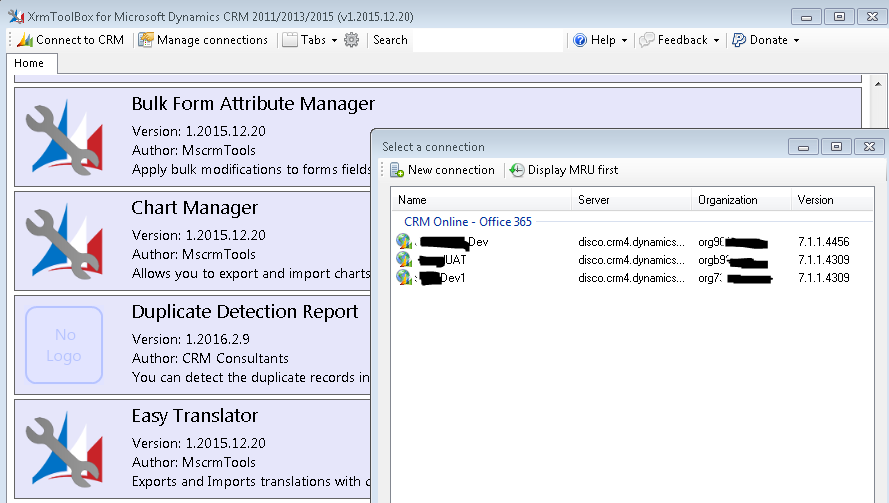Collapse the CRM Online - Office 365 group

[468, 222]
